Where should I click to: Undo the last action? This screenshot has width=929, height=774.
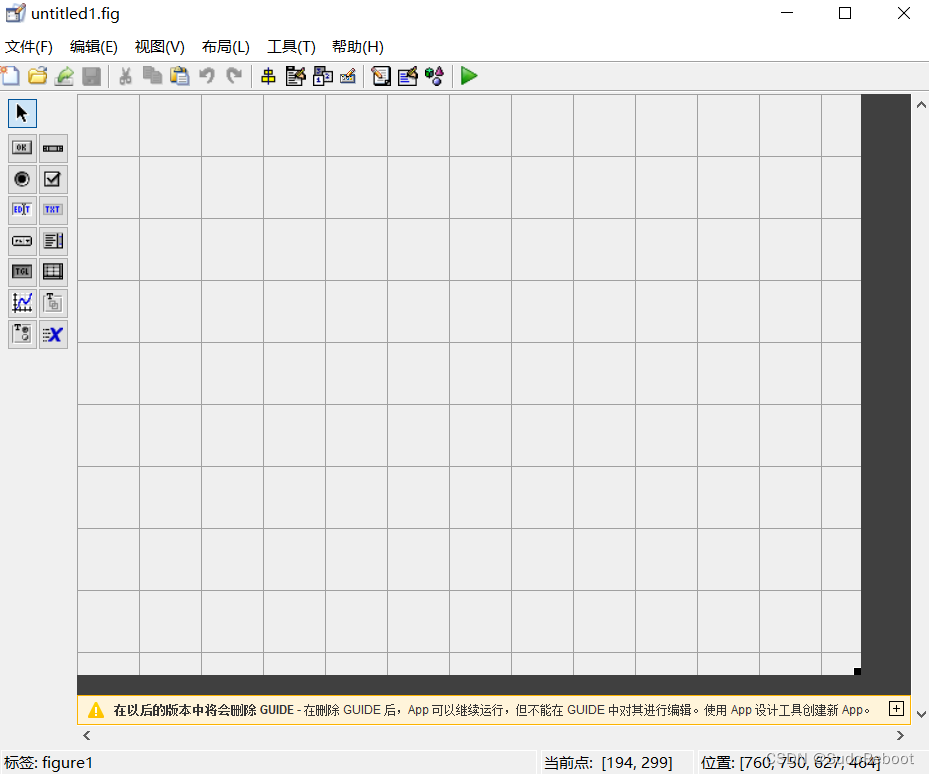(x=206, y=76)
